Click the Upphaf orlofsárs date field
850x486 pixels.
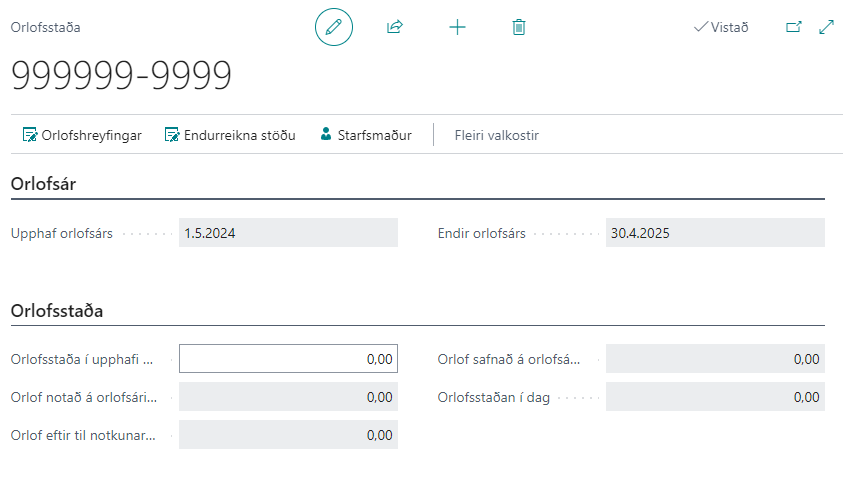point(288,233)
